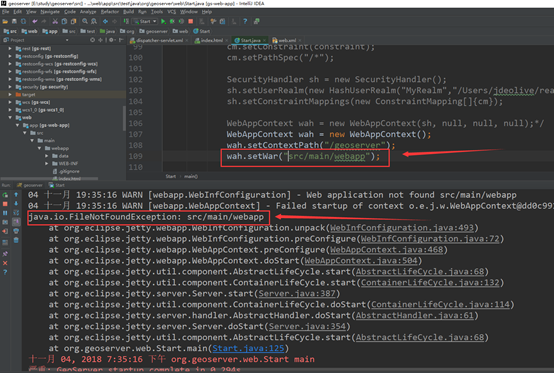Click the Print console icon

tap(16, 231)
